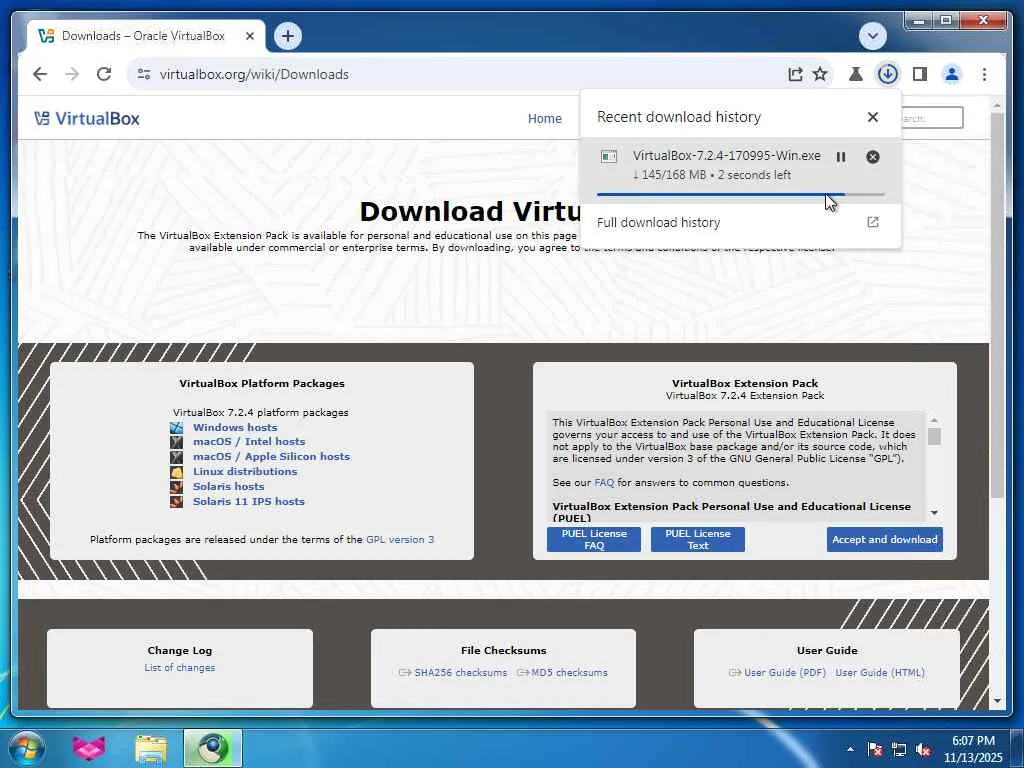Click Accept and download button
The height and width of the screenshot is (768, 1024).
[x=884, y=539]
